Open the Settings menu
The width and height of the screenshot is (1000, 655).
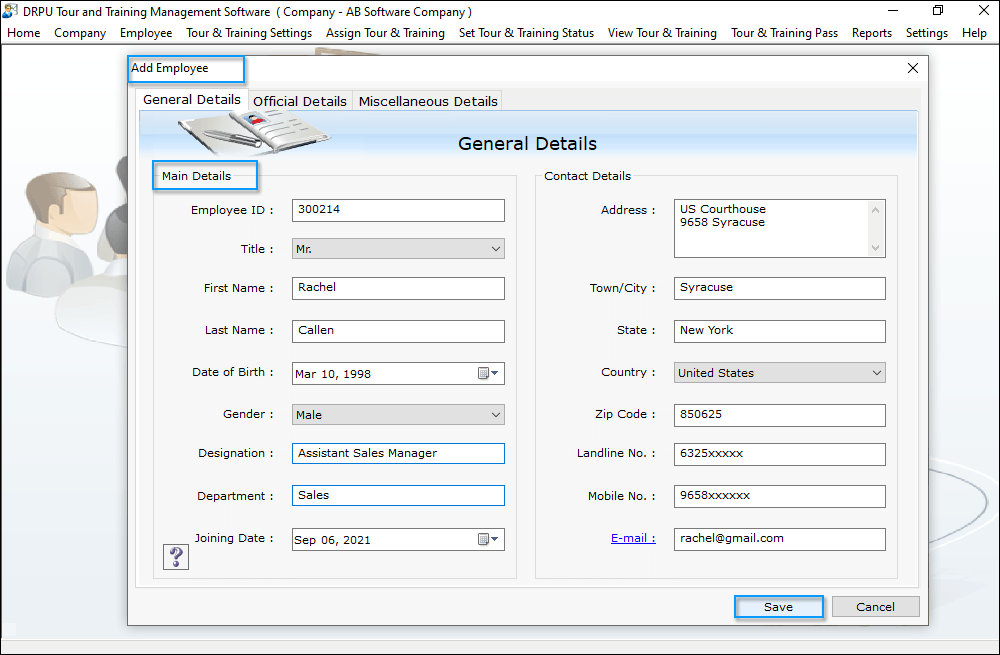(927, 33)
